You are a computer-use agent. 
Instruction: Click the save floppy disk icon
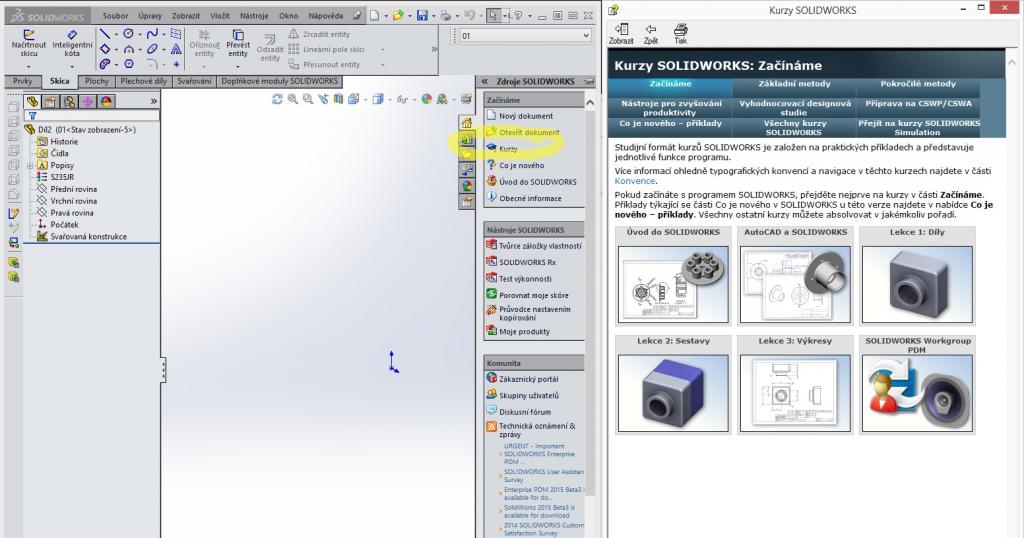coord(422,16)
